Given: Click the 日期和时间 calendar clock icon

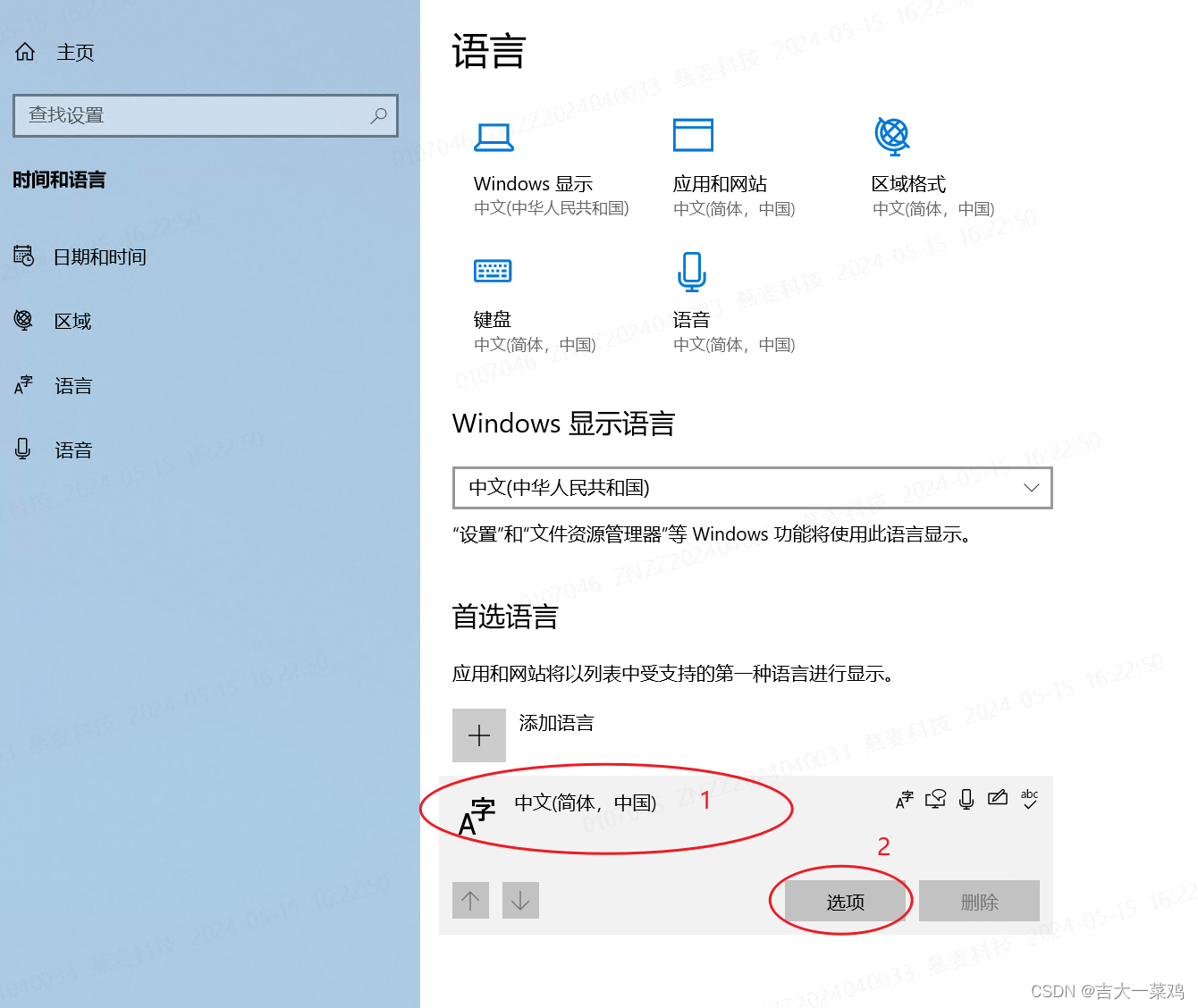Looking at the screenshot, I should (24, 256).
